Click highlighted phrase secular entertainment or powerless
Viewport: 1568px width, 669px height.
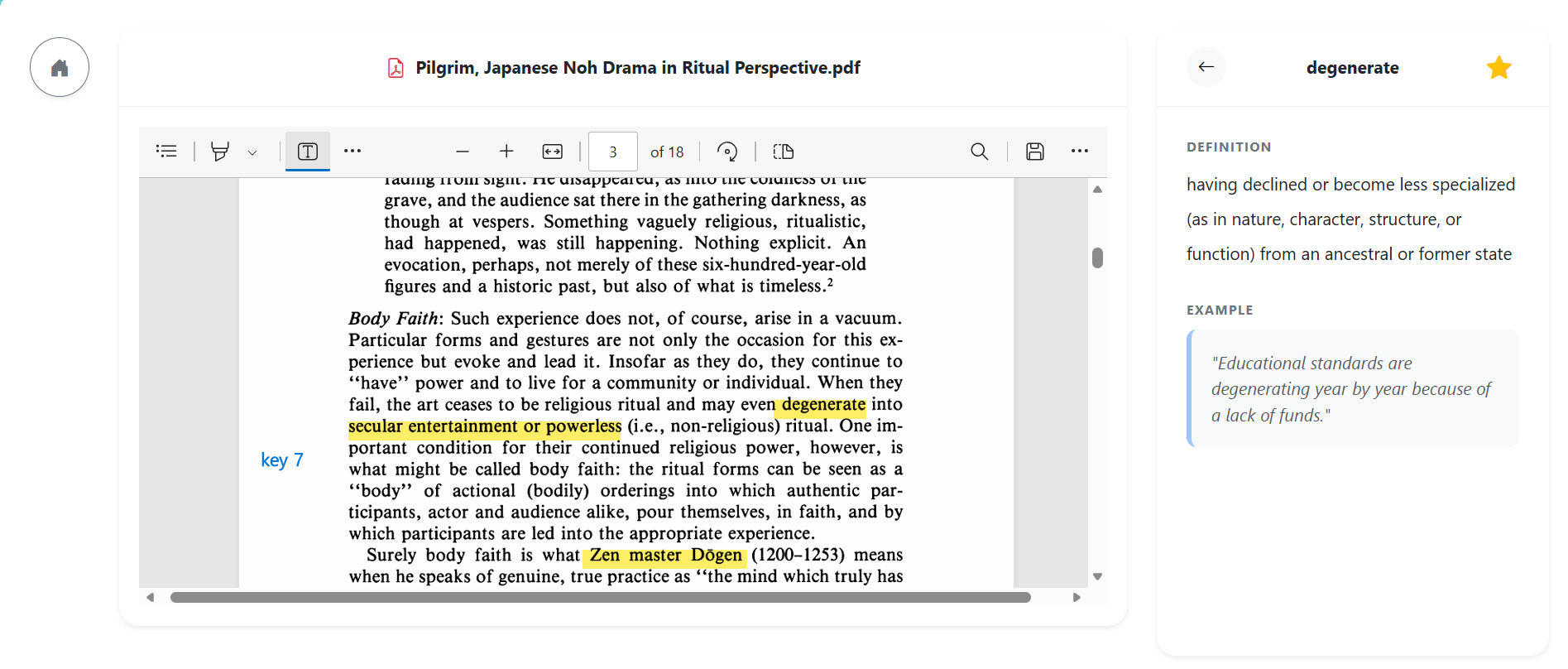(485, 426)
